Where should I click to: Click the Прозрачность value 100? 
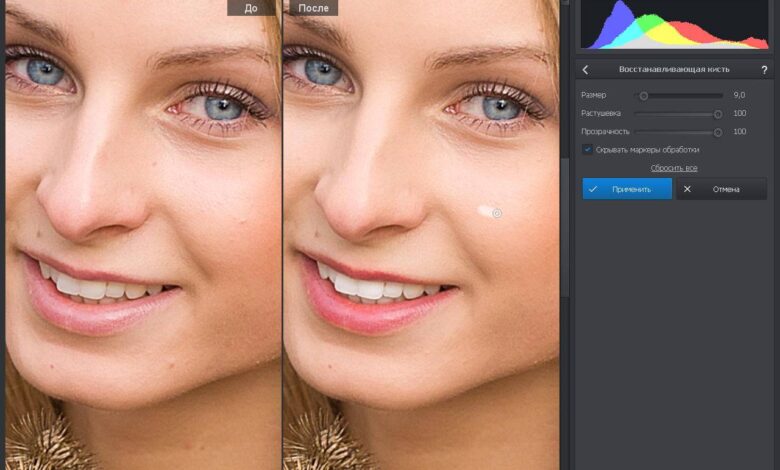click(739, 131)
